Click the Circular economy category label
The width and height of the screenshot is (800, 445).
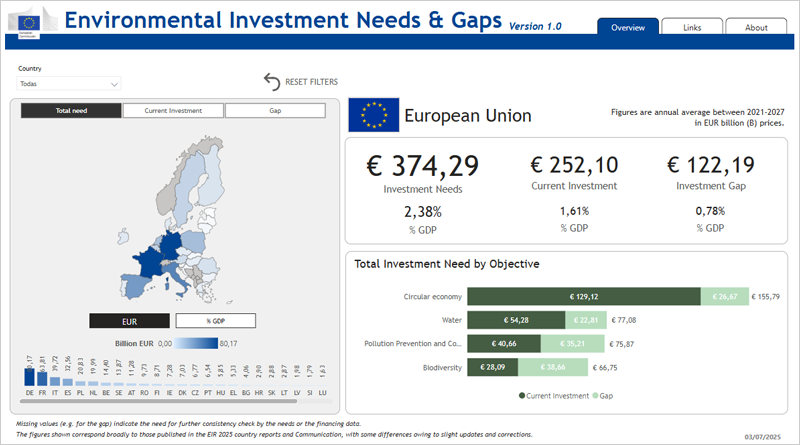coord(433,296)
